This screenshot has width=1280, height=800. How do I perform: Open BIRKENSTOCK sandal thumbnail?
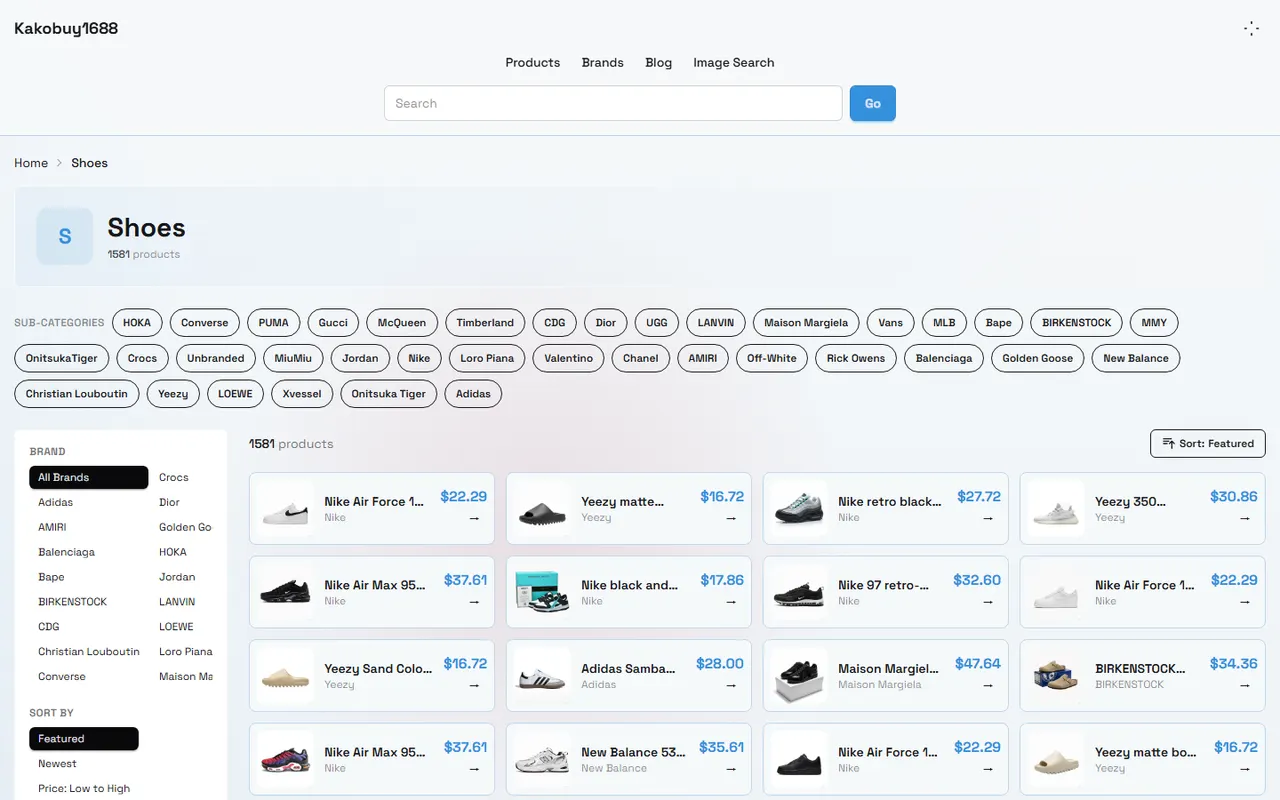point(1056,676)
